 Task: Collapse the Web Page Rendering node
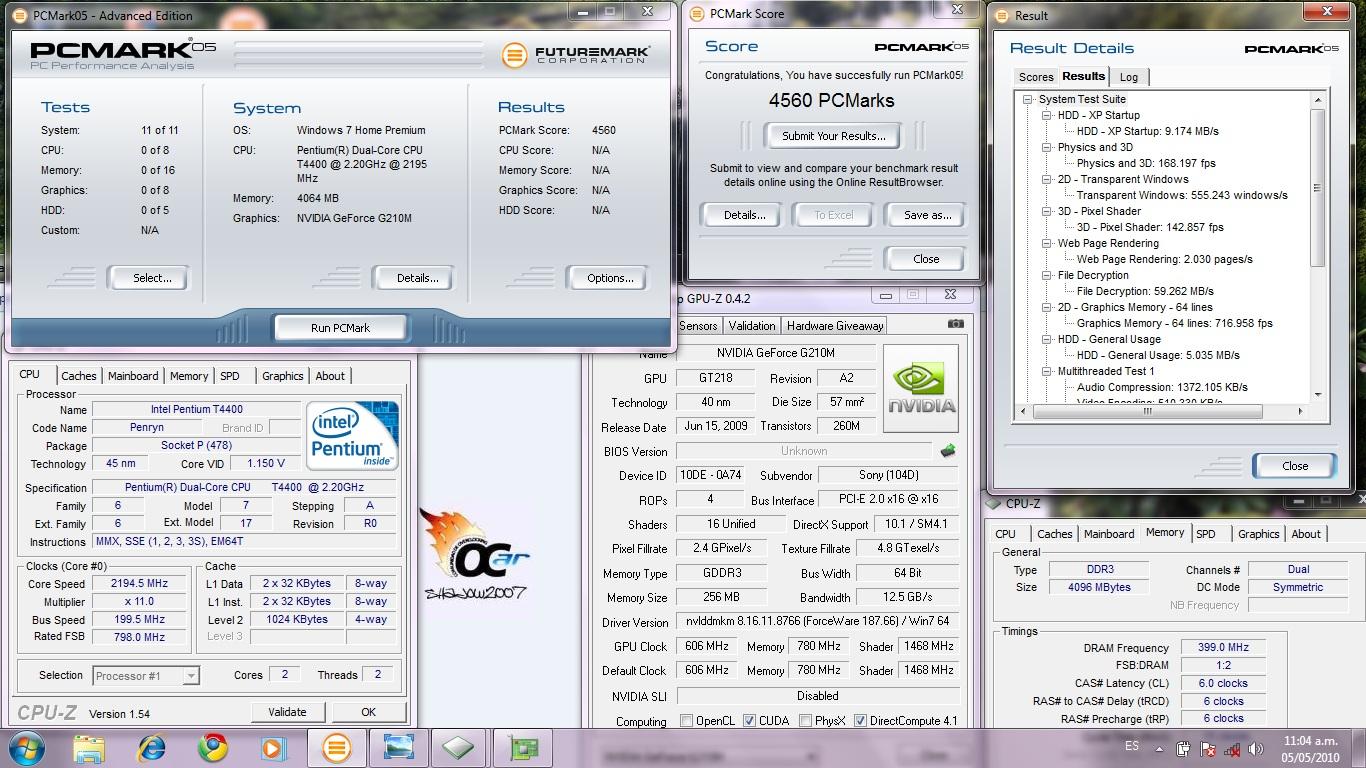tap(1046, 243)
